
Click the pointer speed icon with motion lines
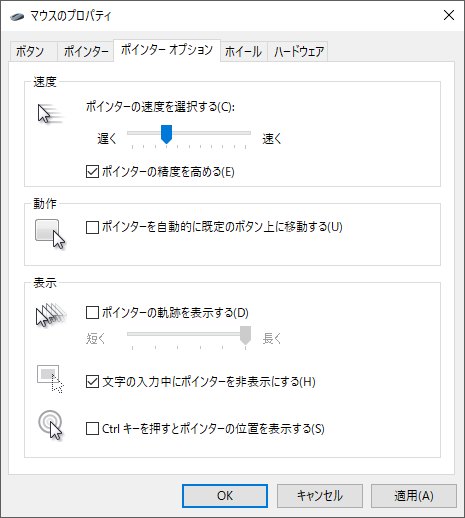(x=50, y=114)
